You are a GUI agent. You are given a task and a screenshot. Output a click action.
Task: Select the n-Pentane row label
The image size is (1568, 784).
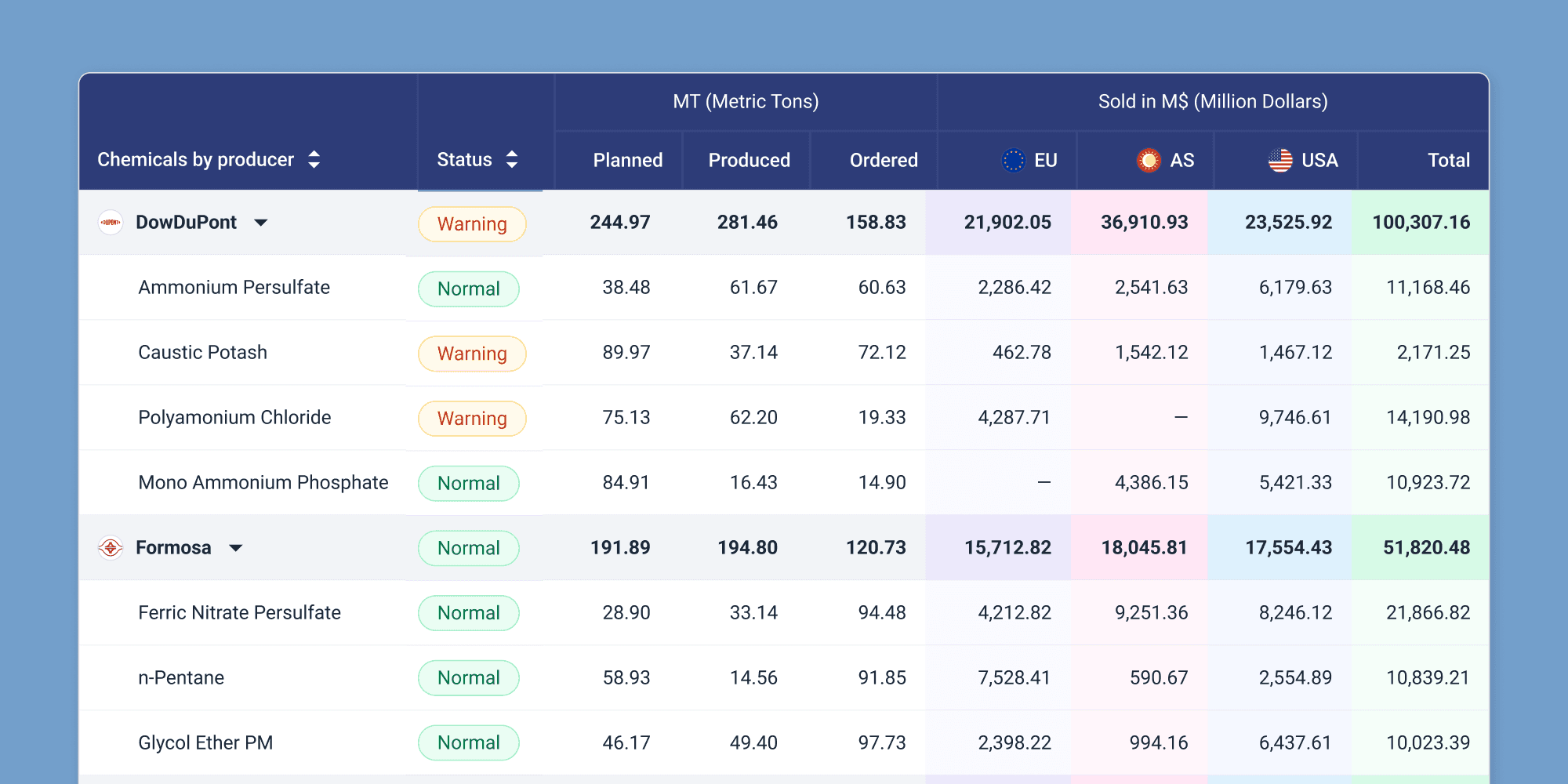tap(181, 677)
